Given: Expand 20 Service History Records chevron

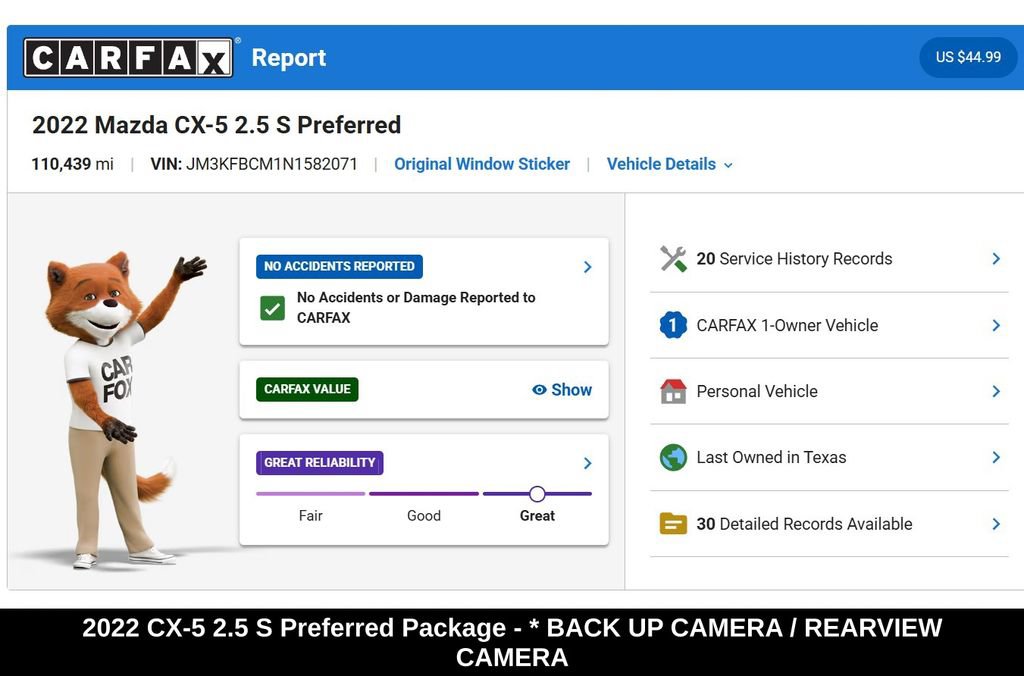Looking at the screenshot, I should 996,259.
